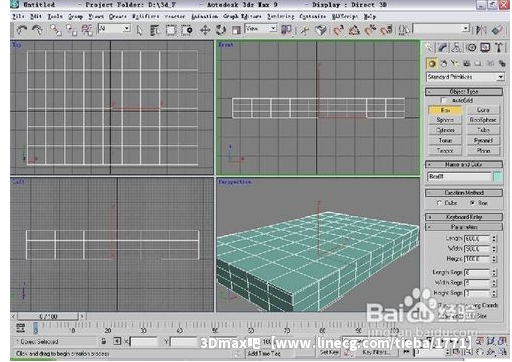The image size is (512, 362).
Task: Enable the AutoGrid checkbox
Action: (x=443, y=100)
